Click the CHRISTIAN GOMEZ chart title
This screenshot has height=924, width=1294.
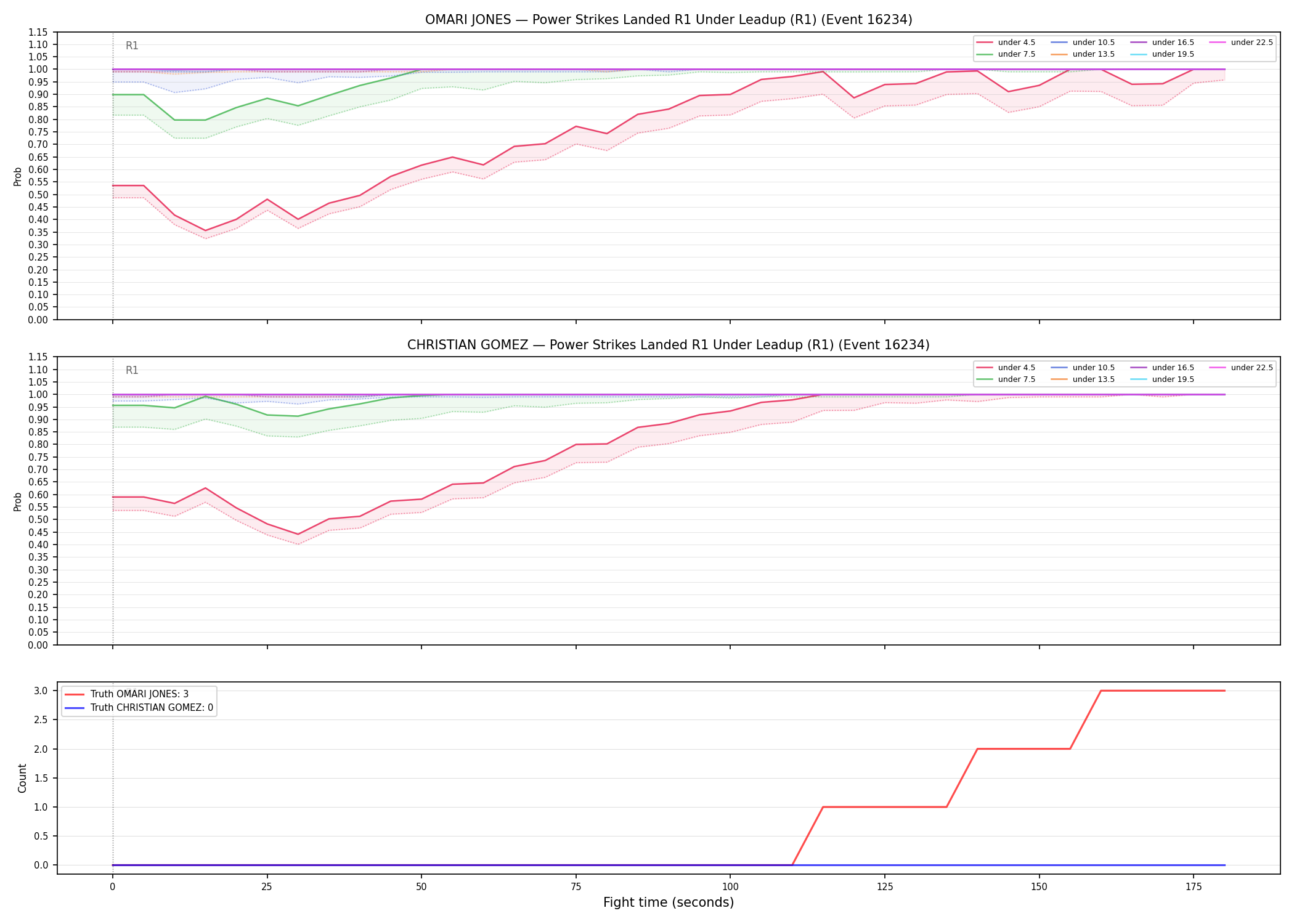[669, 345]
